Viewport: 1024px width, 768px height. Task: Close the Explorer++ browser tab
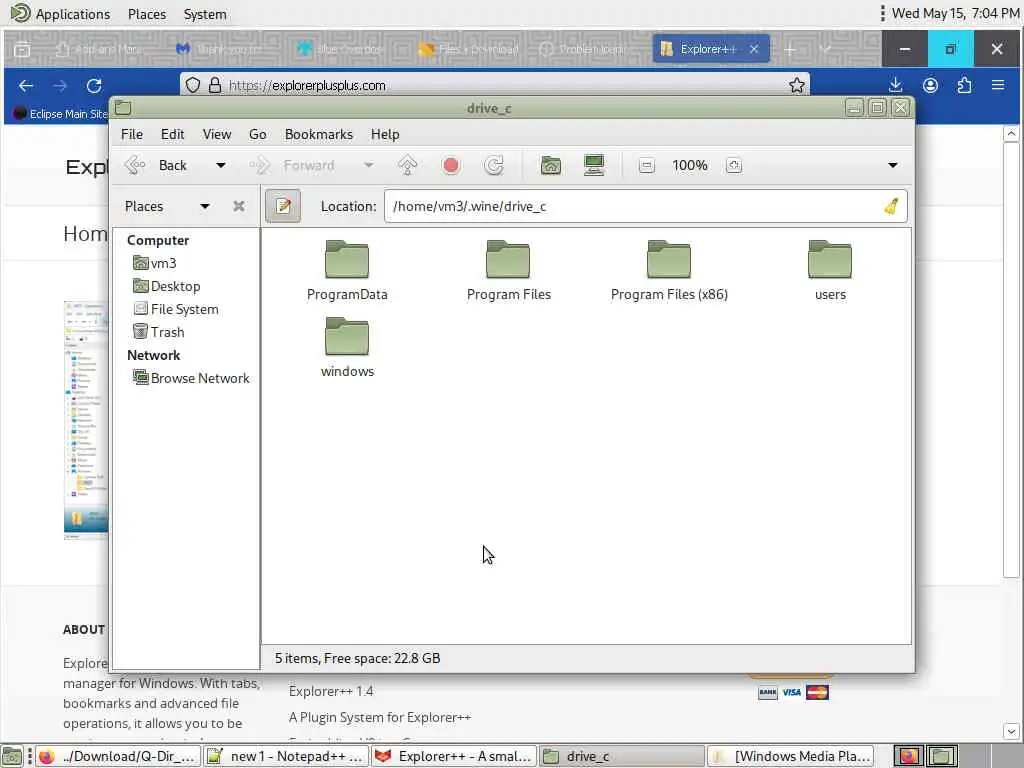[754, 49]
